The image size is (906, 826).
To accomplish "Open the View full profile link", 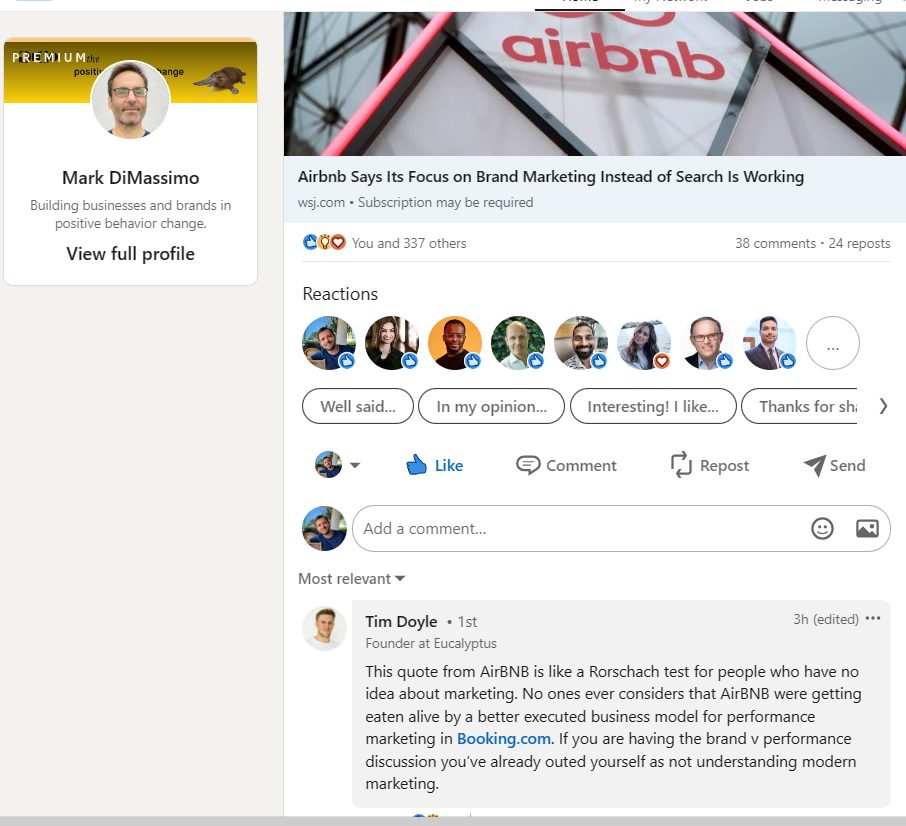I will click(130, 253).
